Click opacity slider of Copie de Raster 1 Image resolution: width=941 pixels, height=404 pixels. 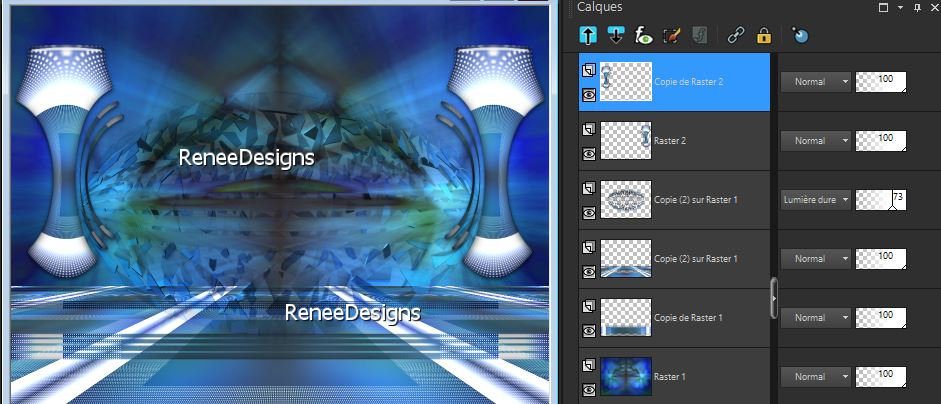(880, 317)
